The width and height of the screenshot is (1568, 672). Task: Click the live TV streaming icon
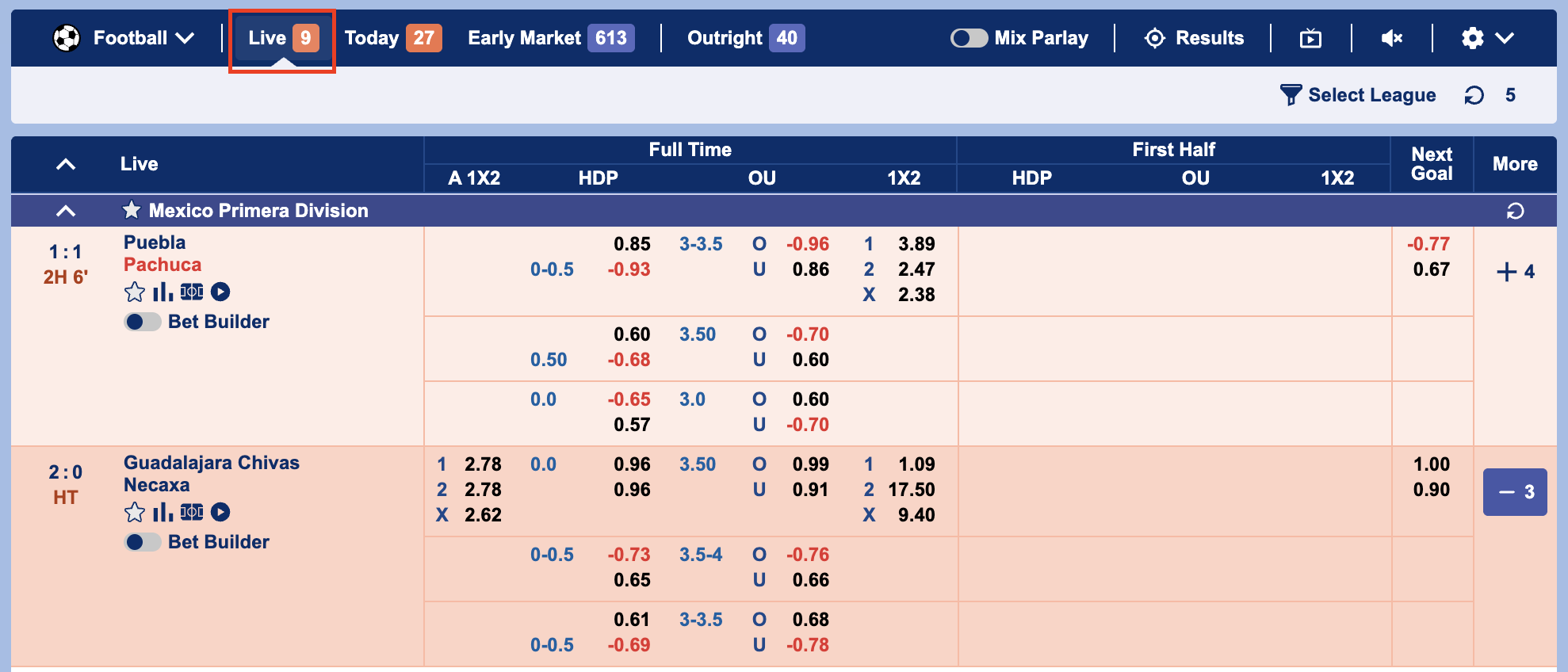1310,38
